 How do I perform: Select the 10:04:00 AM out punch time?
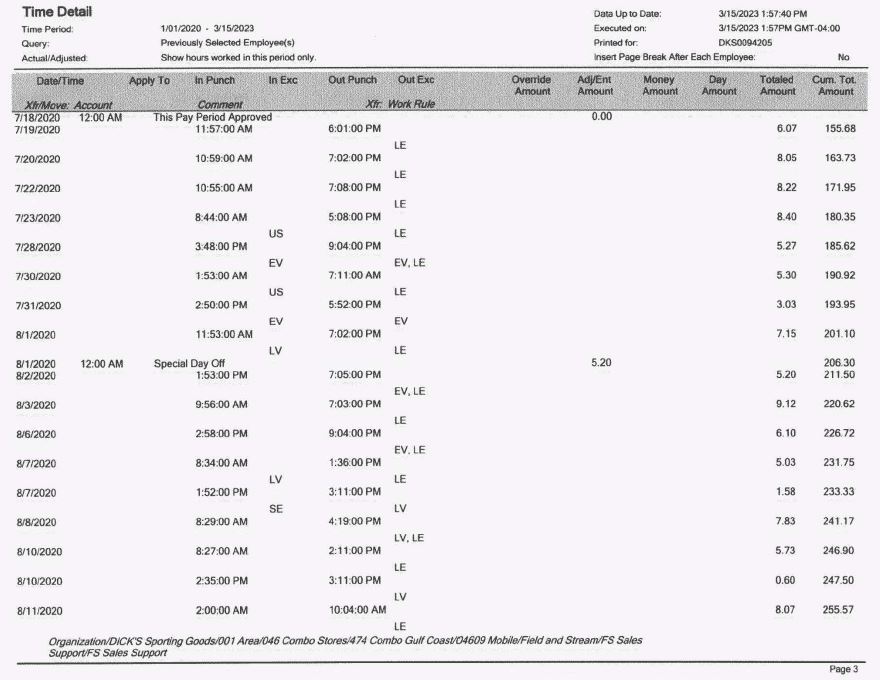point(357,608)
